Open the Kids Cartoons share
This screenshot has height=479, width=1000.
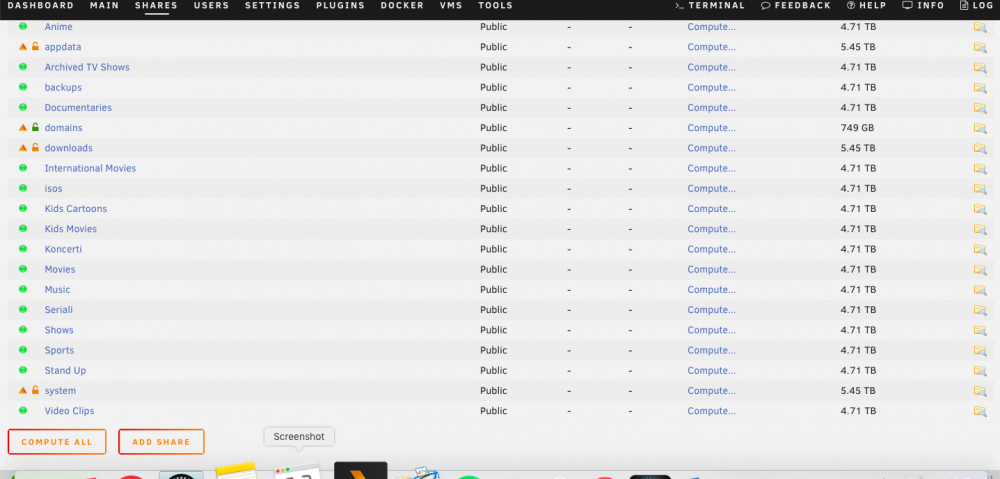pyautogui.click(x=75, y=209)
